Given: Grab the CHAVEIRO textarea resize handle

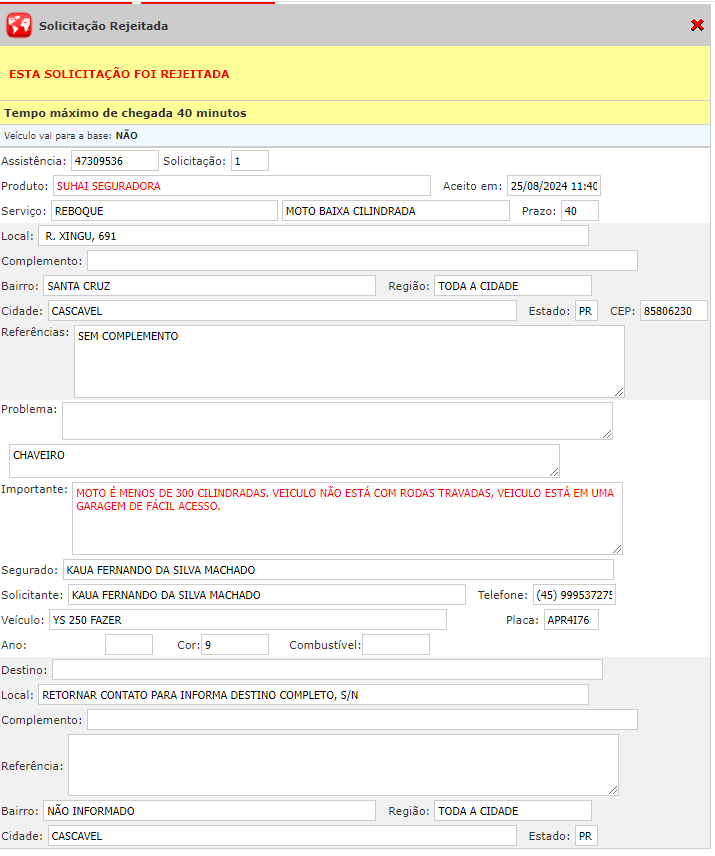Looking at the screenshot, I should [554, 472].
